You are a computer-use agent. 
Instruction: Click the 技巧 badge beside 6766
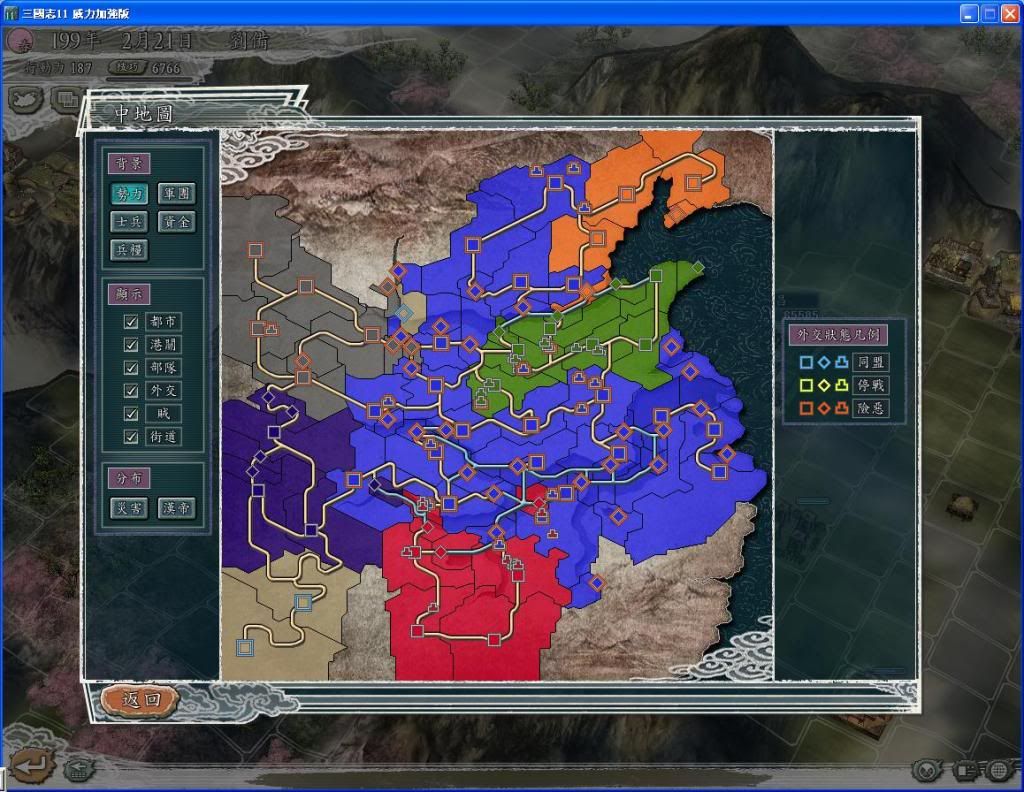click(x=128, y=67)
